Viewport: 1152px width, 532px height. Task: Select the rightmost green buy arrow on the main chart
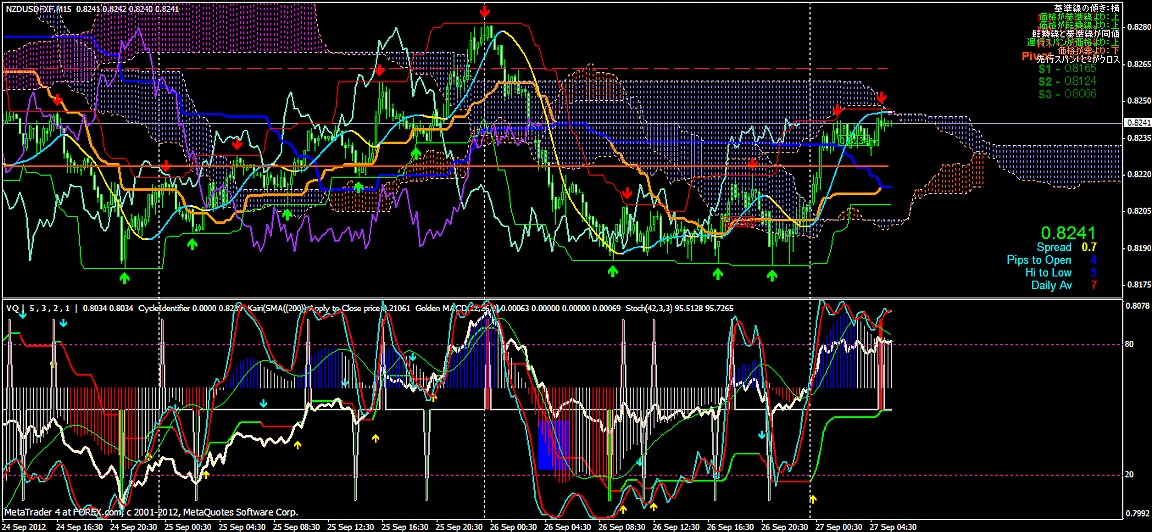pyautogui.click(x=771, y=272)
